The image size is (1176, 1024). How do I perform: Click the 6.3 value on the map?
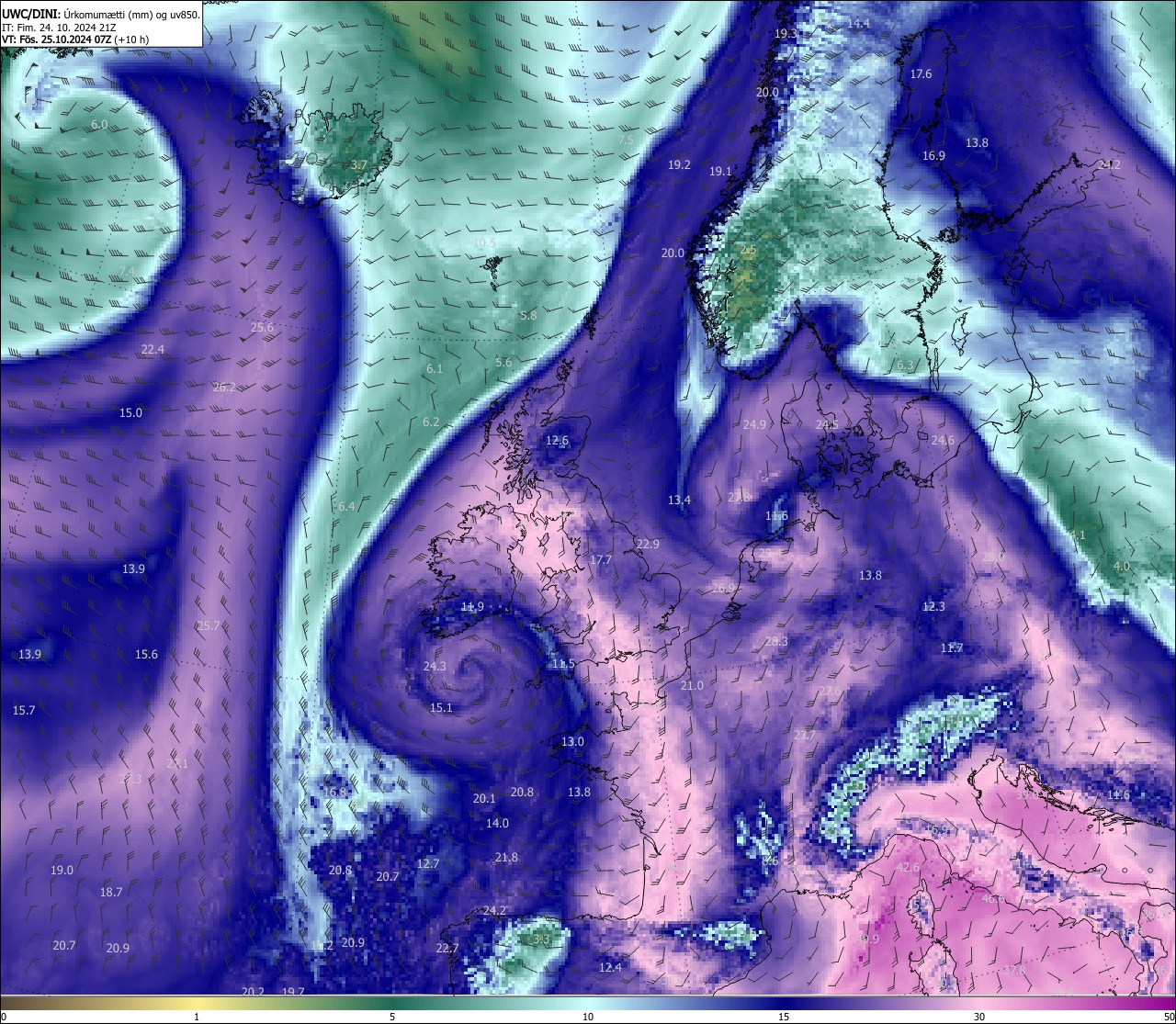(x=905, y=365)
